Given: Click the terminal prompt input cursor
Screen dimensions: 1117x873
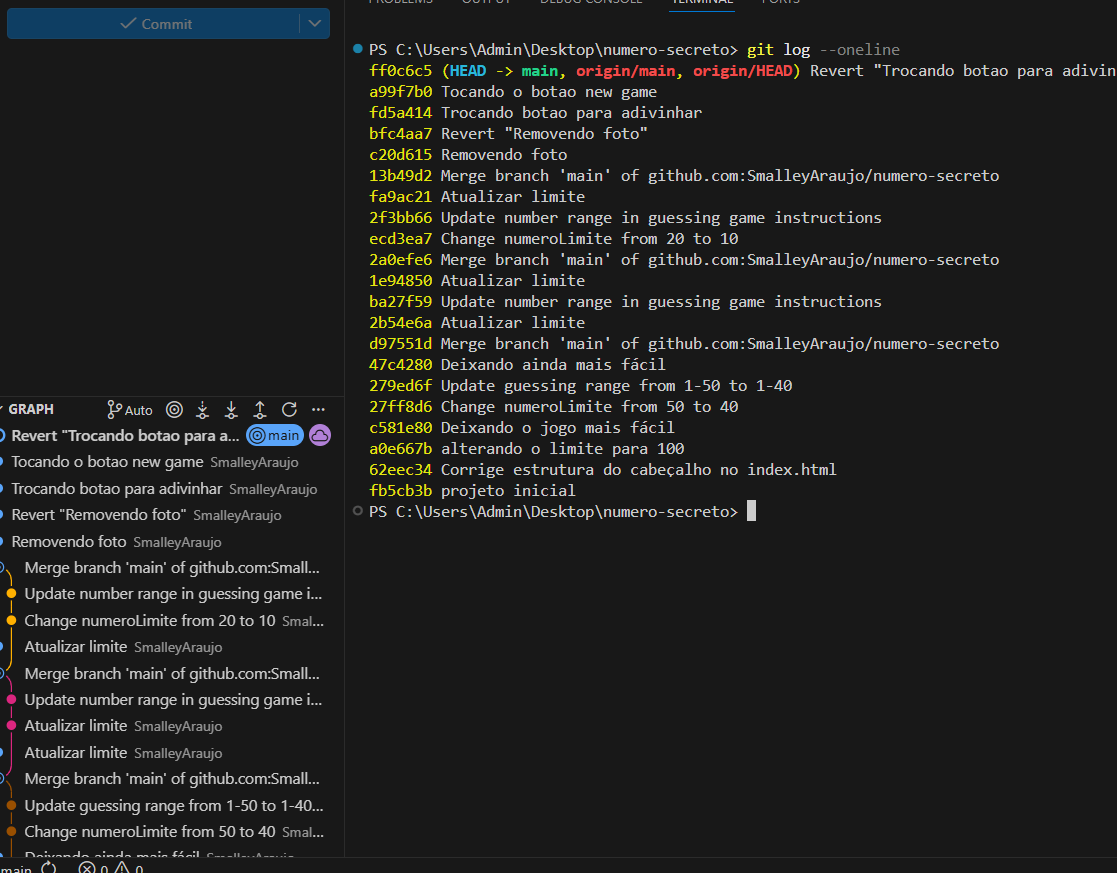Looking at the screenshot, I should pos(751,511).
